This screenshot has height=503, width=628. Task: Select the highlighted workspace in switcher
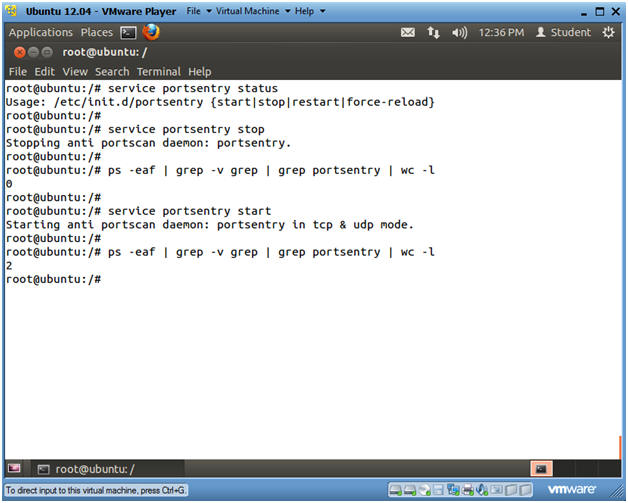pyautogui.click(x=541, y=469)
